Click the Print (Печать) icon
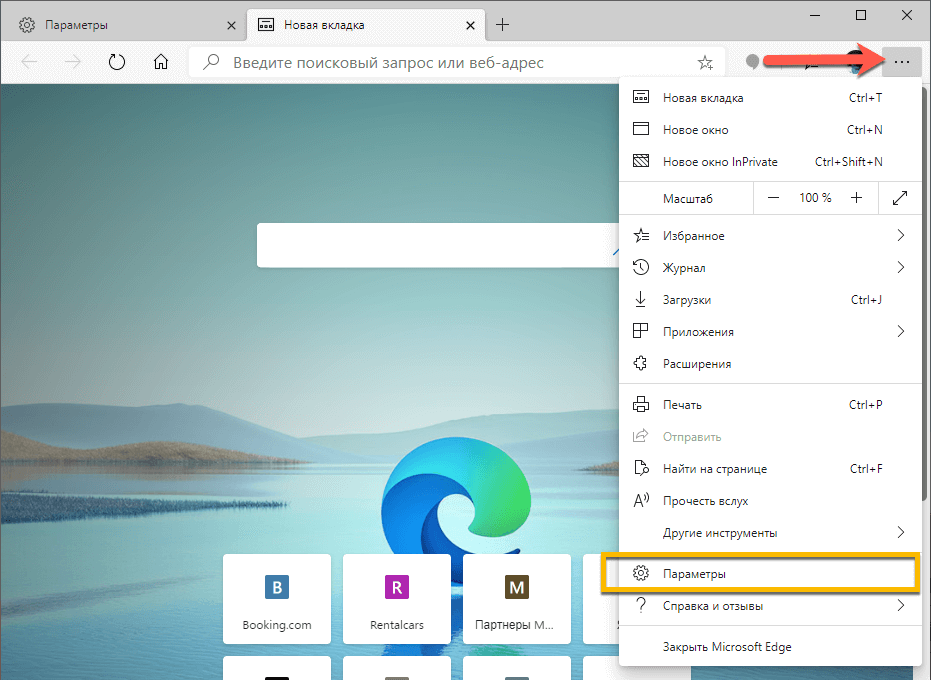Image resolution: width=931 pixels, height=680 pixels. click(x=640, y=404)
